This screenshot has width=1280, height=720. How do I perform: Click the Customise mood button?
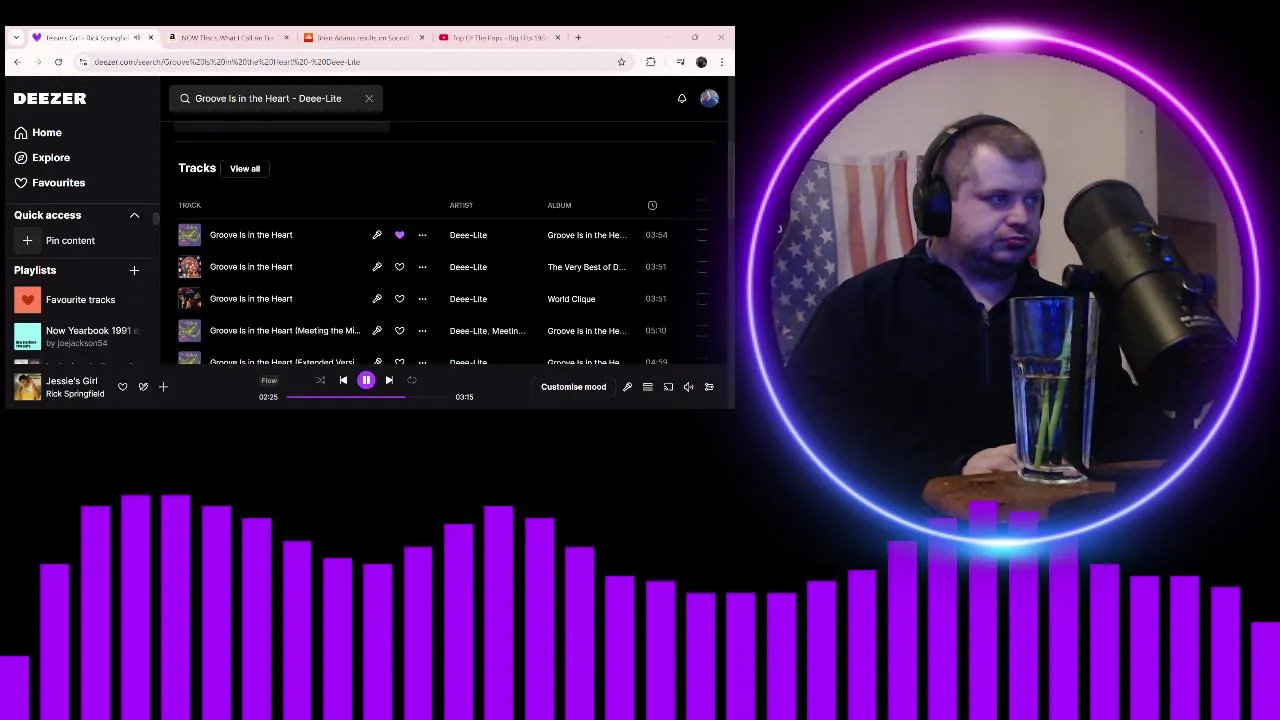[573, 387]
